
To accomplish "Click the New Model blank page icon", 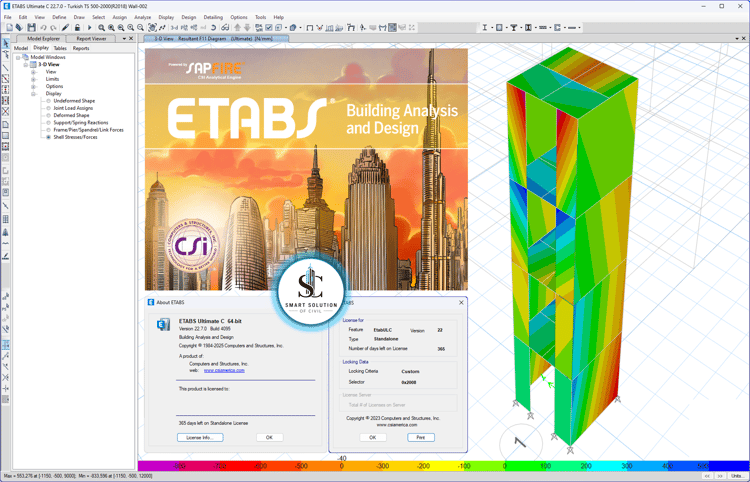I will coord(9,28).
